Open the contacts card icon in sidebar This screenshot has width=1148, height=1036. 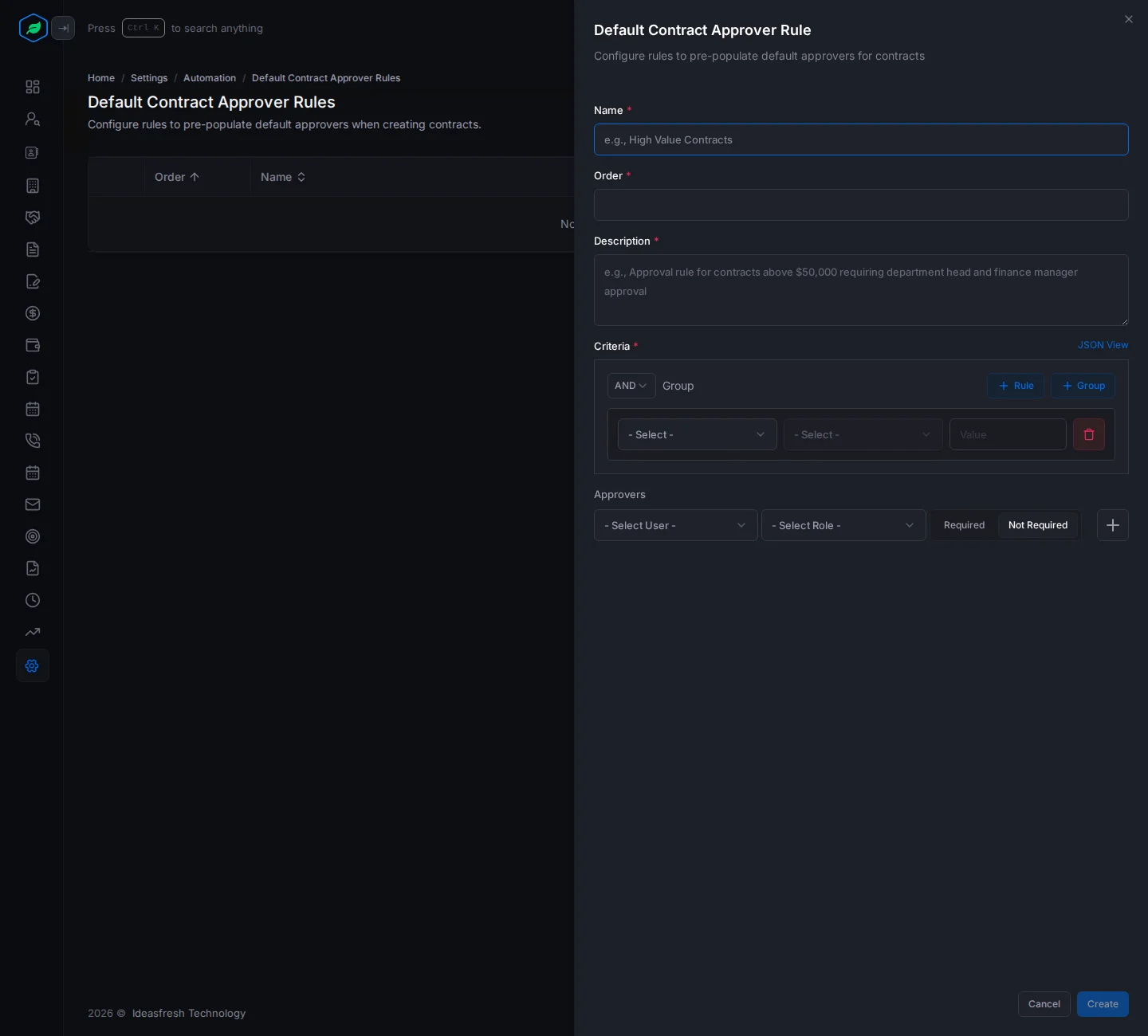coord(33,152)
